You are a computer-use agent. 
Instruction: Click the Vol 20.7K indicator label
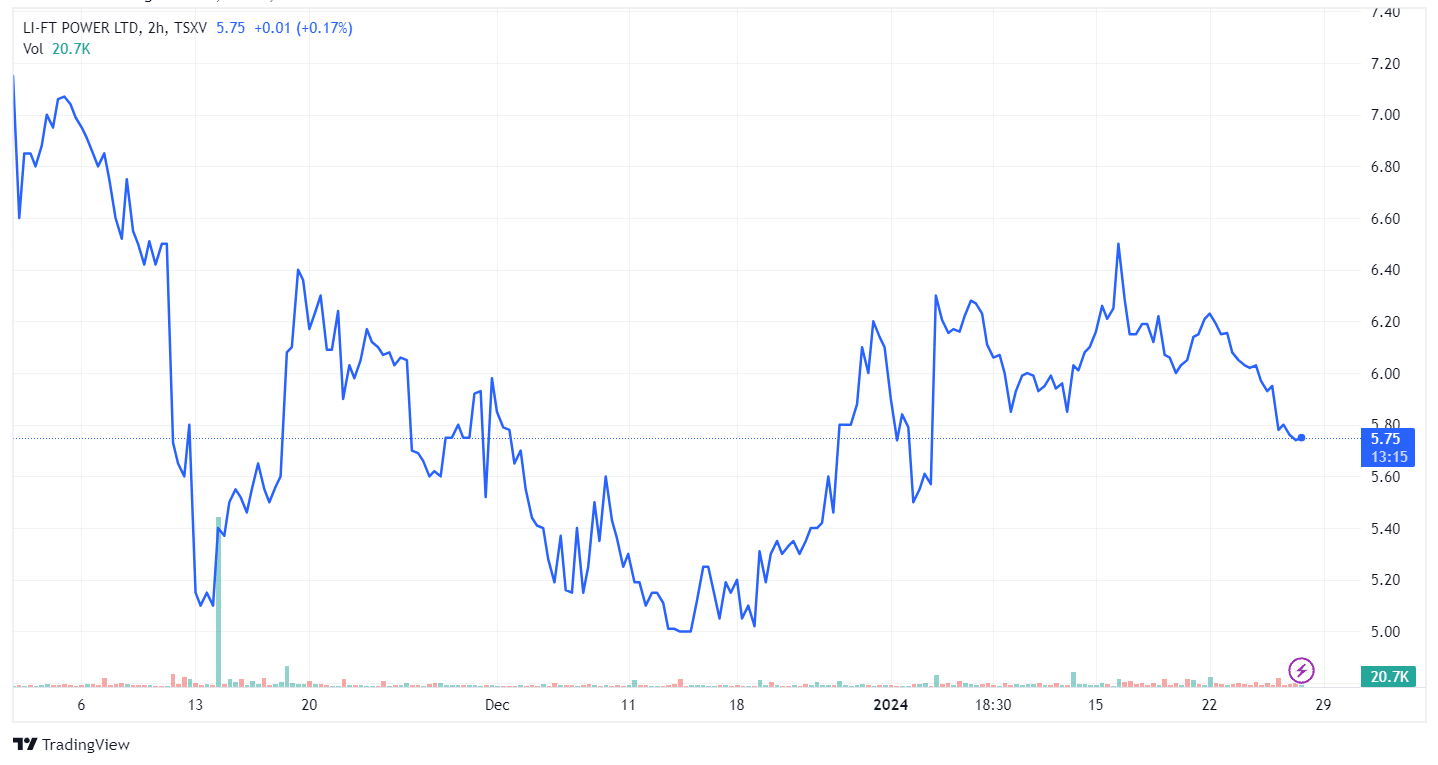tap(57, 48)
